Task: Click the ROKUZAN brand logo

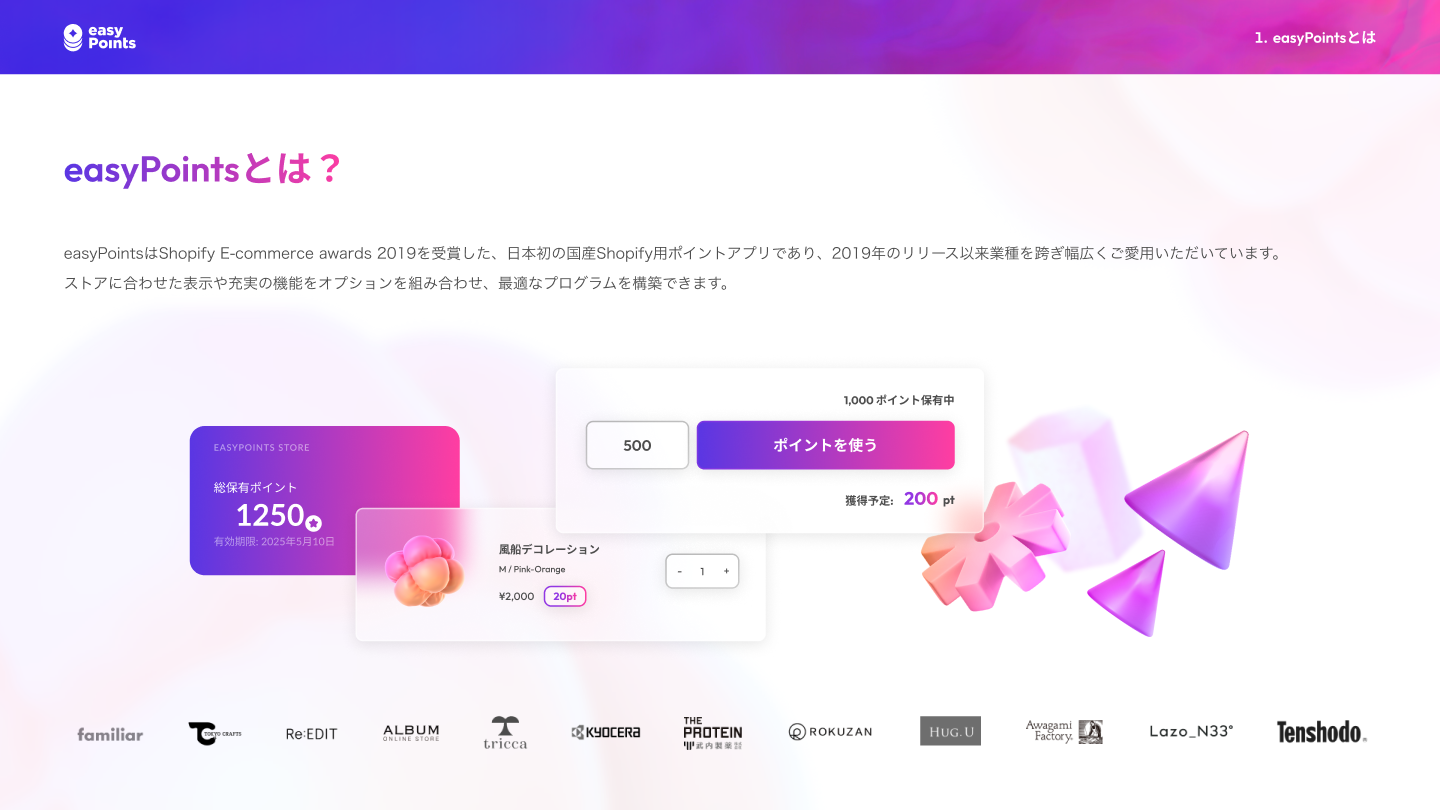Action: click(x=830, y=732)
